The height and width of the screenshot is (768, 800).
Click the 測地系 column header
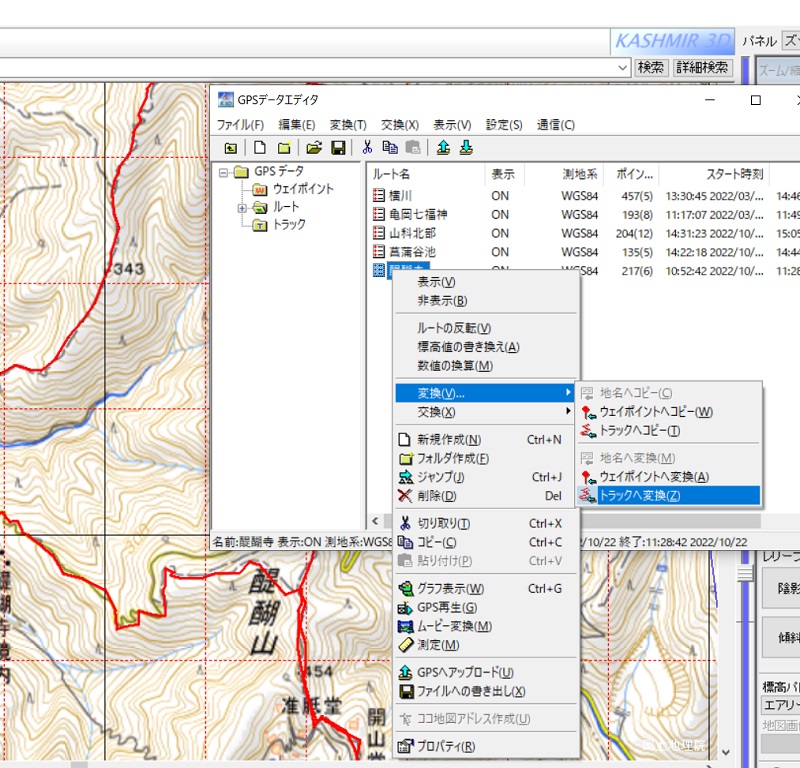(564, 174)
